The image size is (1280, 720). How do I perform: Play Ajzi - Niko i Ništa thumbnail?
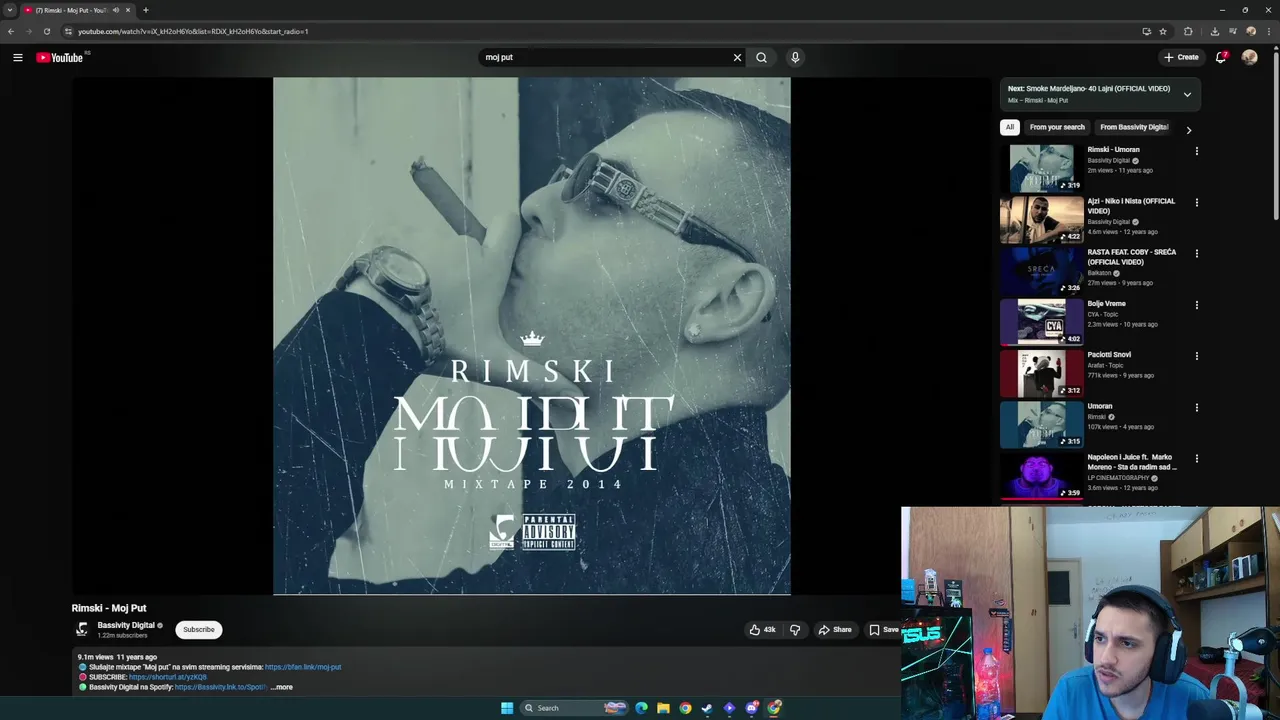(1042, 219)
